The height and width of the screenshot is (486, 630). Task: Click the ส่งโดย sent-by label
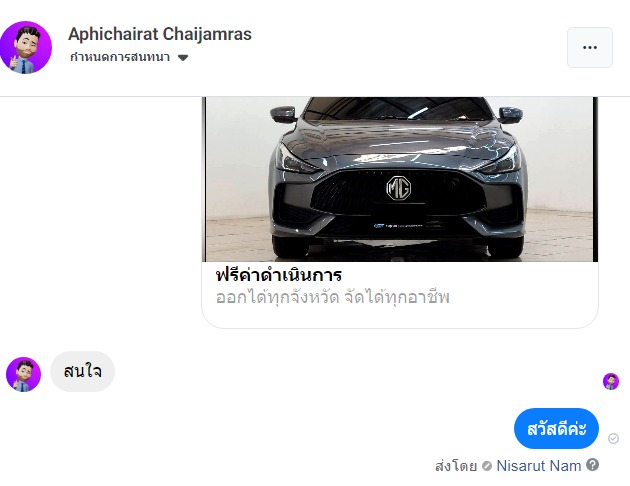click(x=456, y=466)
